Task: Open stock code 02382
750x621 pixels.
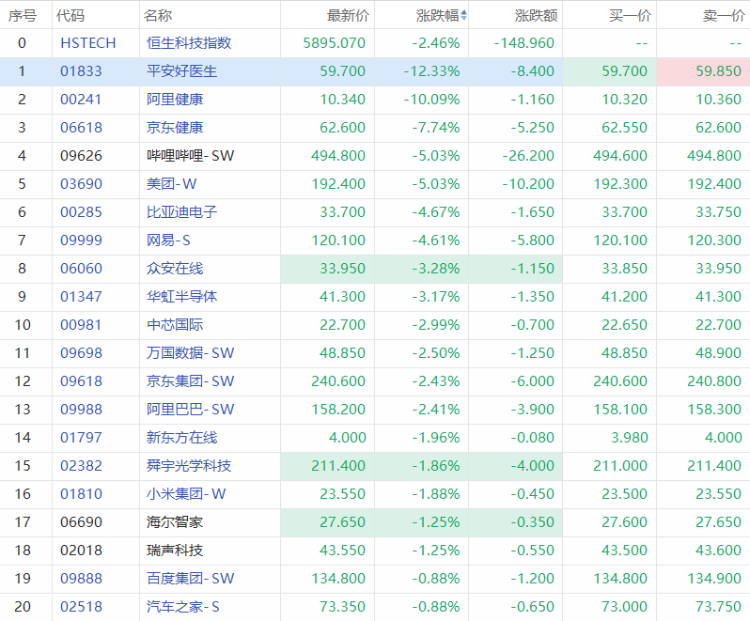Action: (81, 466)
